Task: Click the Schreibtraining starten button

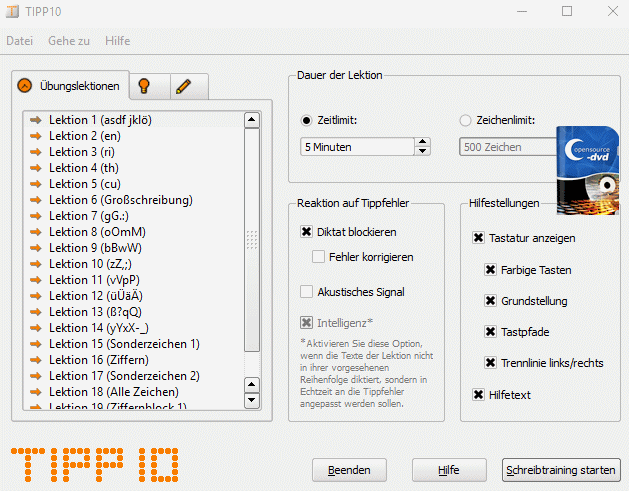Action: click(561, 470)
